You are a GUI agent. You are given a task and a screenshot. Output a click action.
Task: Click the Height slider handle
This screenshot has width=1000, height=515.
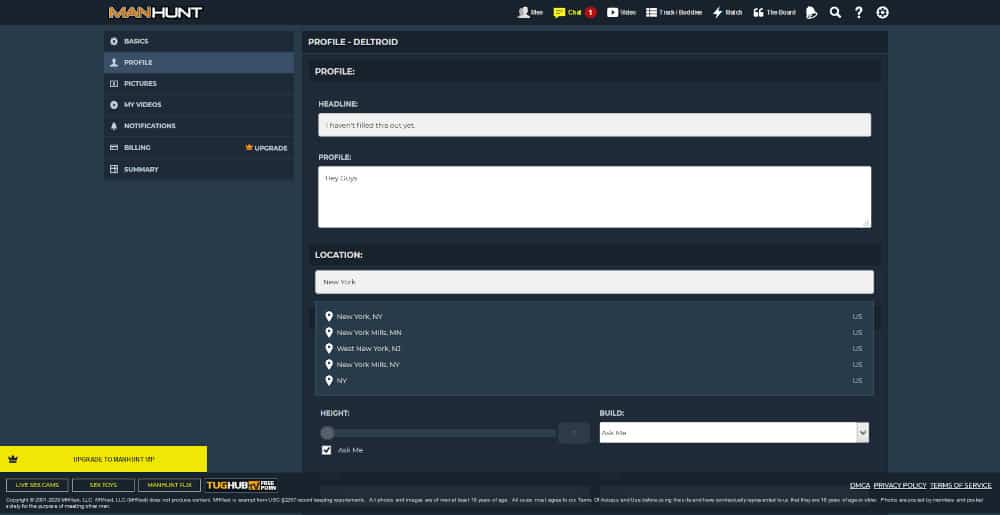pyautogui.click(x=327, y=433)
